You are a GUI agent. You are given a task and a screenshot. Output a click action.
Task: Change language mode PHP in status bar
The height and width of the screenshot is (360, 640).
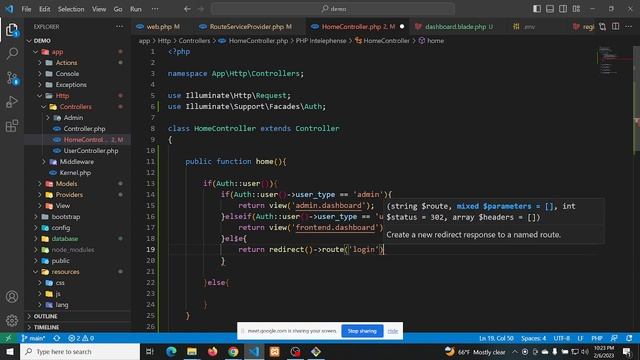[597, 338]
